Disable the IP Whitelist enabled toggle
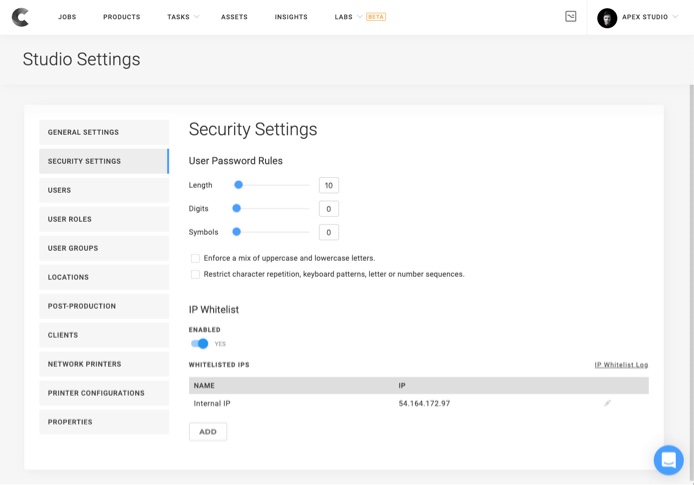Image resolution: width=694 pixels, height=485 pixels. tap(200, 344)
